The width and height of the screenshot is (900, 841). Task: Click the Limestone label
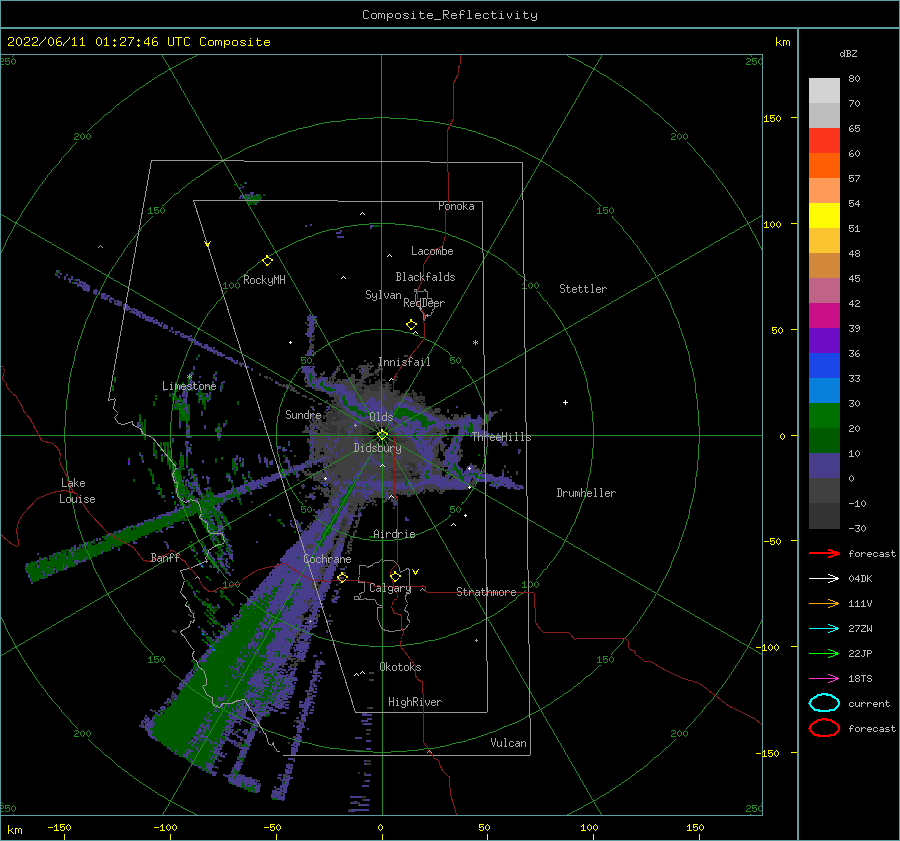point(189,386)
